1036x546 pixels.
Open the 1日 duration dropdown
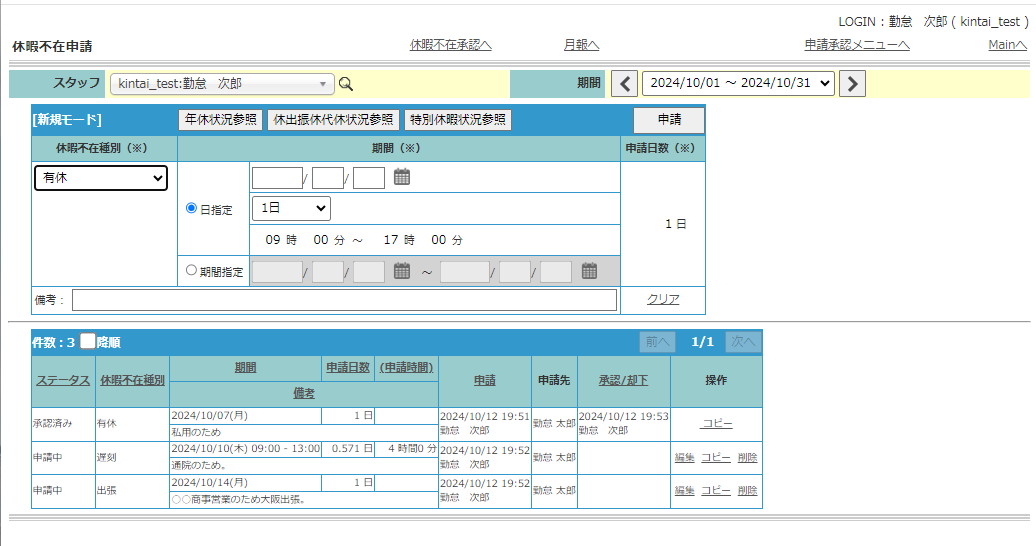click(291, 208)
